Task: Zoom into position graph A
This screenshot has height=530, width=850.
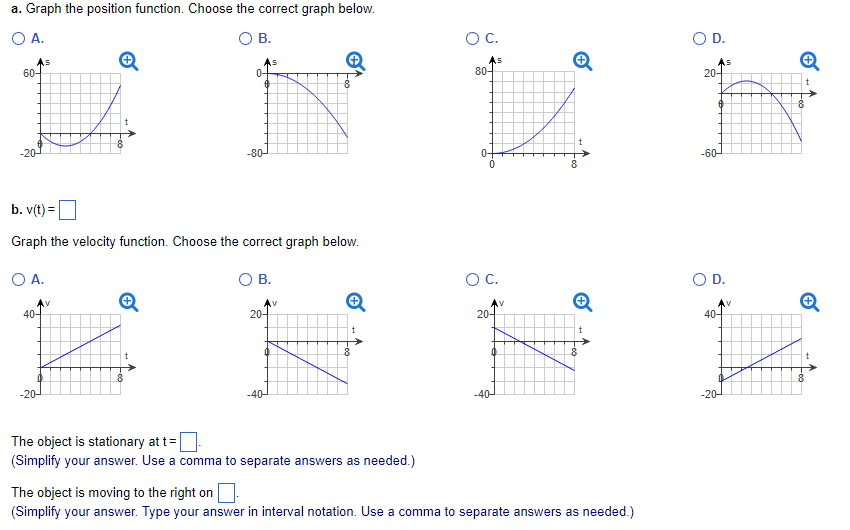Action: pyautogui.click(x=126, y=62)
